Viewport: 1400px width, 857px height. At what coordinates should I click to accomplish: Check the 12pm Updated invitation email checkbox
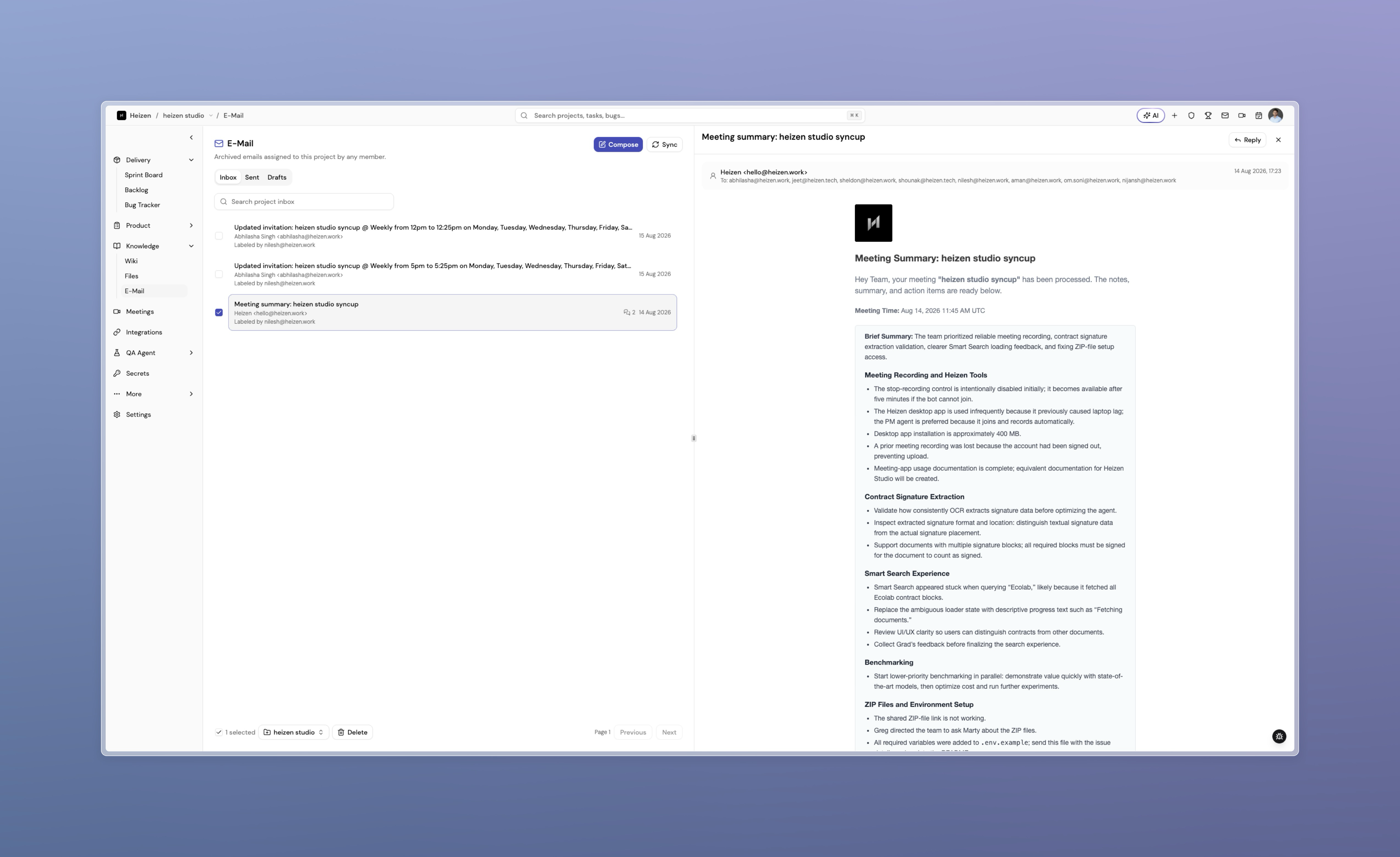[x=219, y=236]
